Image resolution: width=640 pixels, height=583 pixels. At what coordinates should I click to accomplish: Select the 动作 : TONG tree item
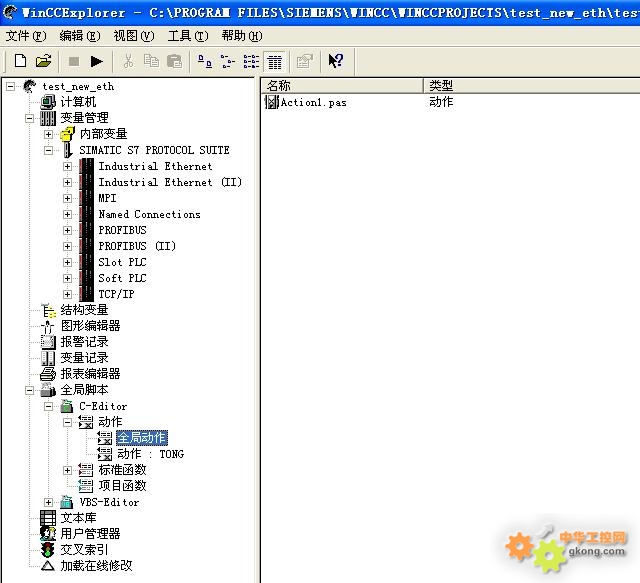(x=151, y=454)
